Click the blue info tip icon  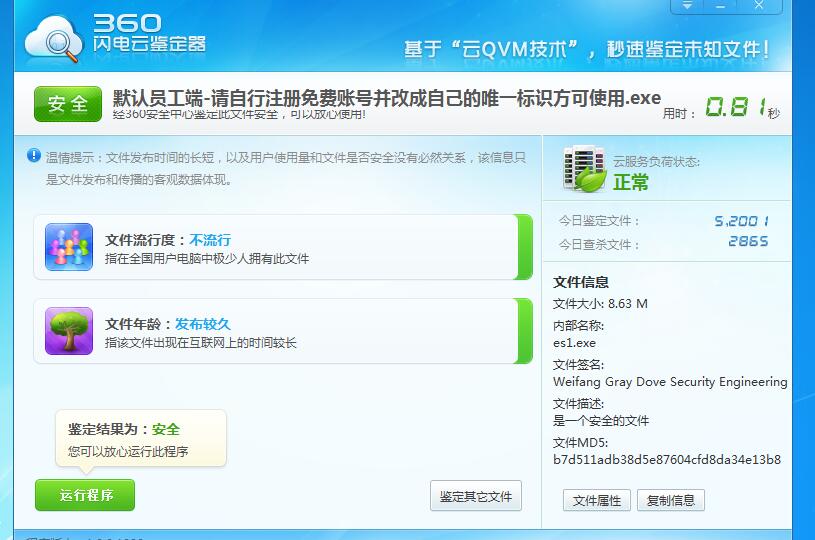(x=34, y=155)
